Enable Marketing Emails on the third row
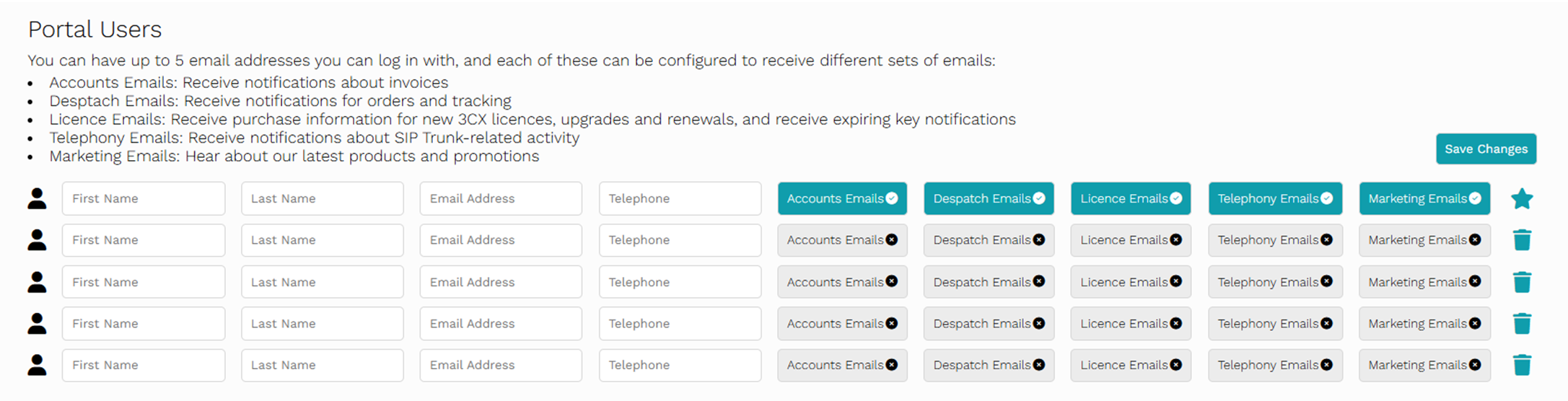 (x=1424, y=282)
